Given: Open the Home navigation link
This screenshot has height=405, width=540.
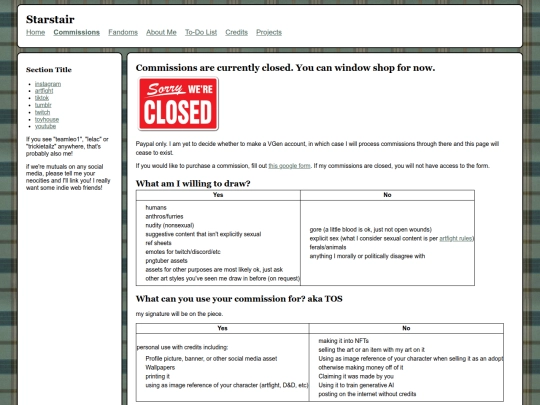Looking at the screenshot, I should point(35,32).
